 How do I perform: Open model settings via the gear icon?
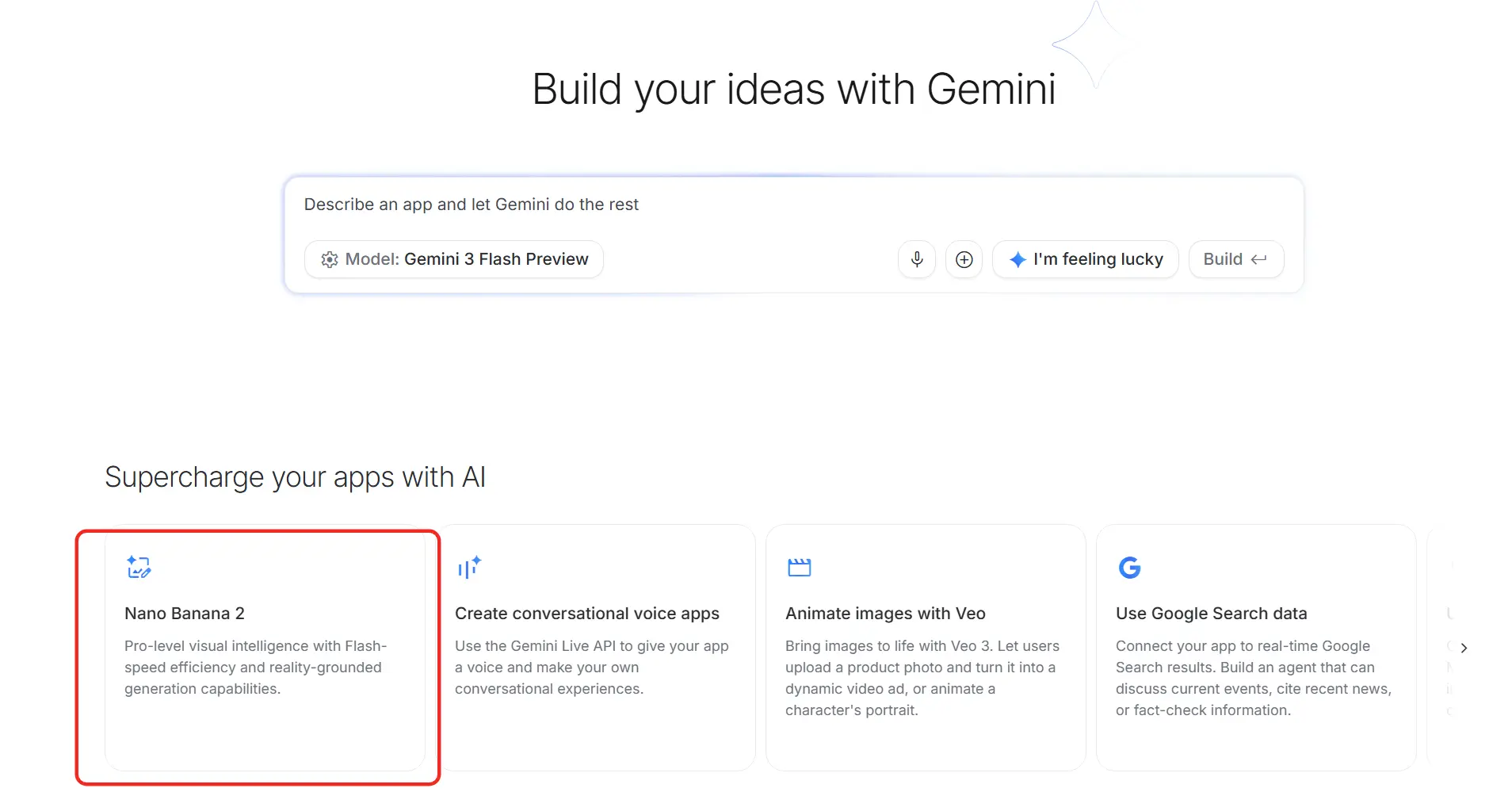point(330,259)
